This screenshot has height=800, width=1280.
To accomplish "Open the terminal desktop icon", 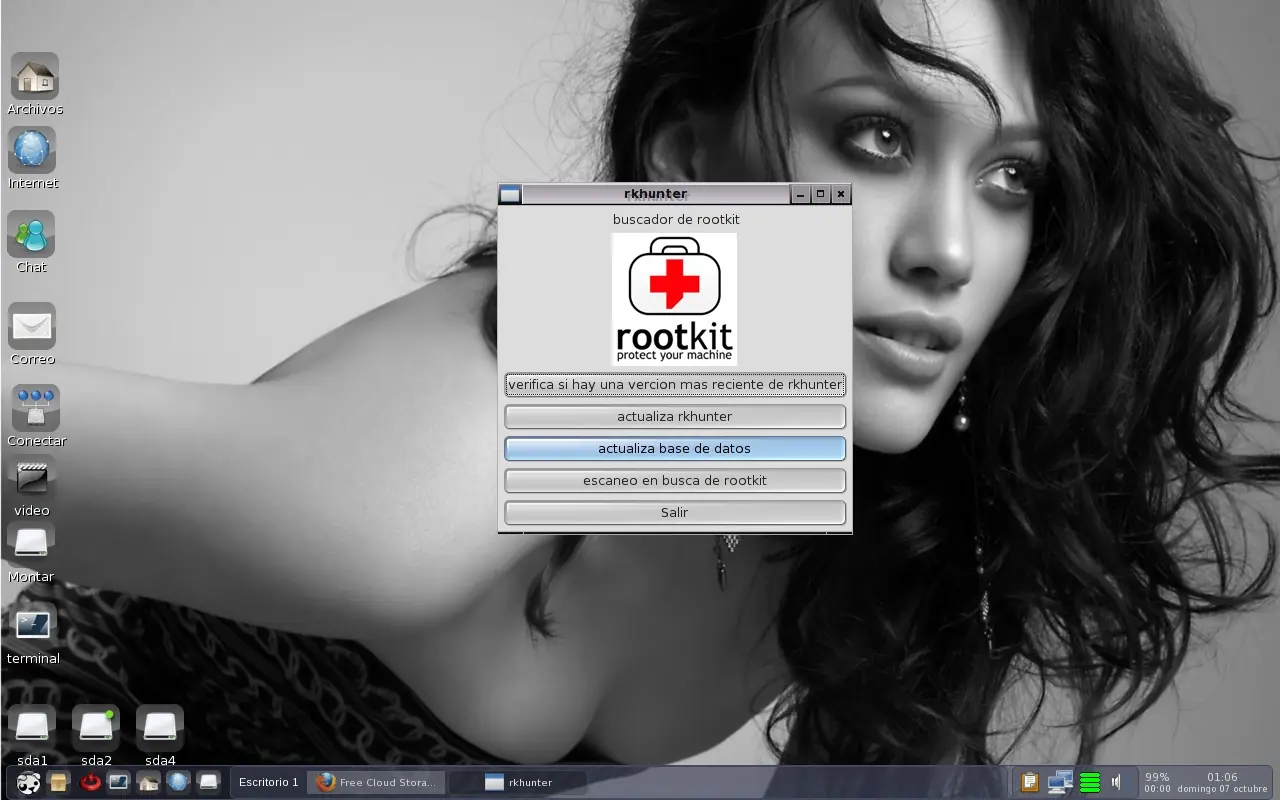I will (32, 624).
